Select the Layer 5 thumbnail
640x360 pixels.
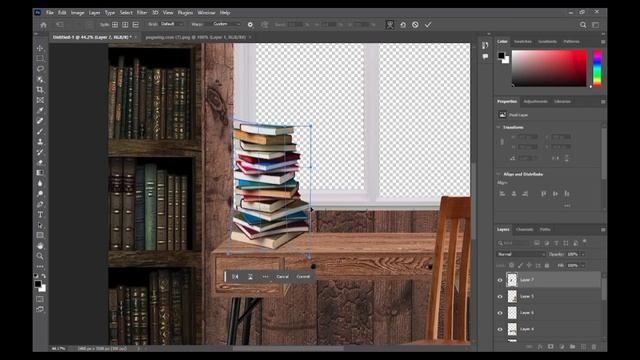(x=512, y=296)
